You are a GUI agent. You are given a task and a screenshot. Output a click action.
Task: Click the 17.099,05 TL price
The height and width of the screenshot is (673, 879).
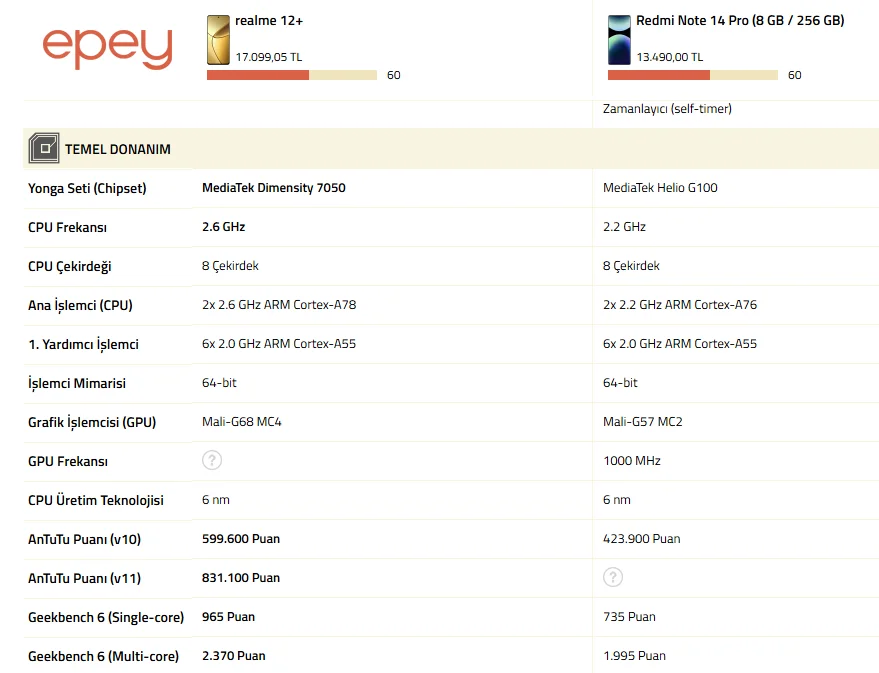pyautogui.click(x=269, y=57)
